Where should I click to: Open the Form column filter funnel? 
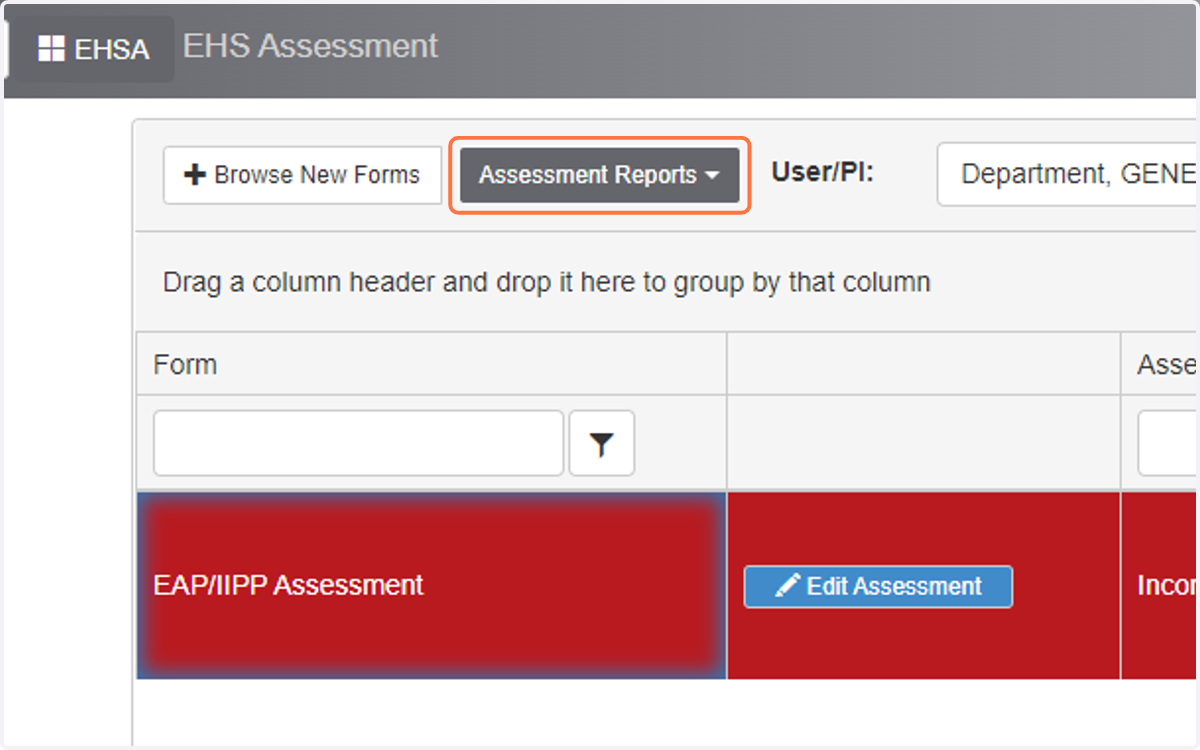[x=602, y=443]
